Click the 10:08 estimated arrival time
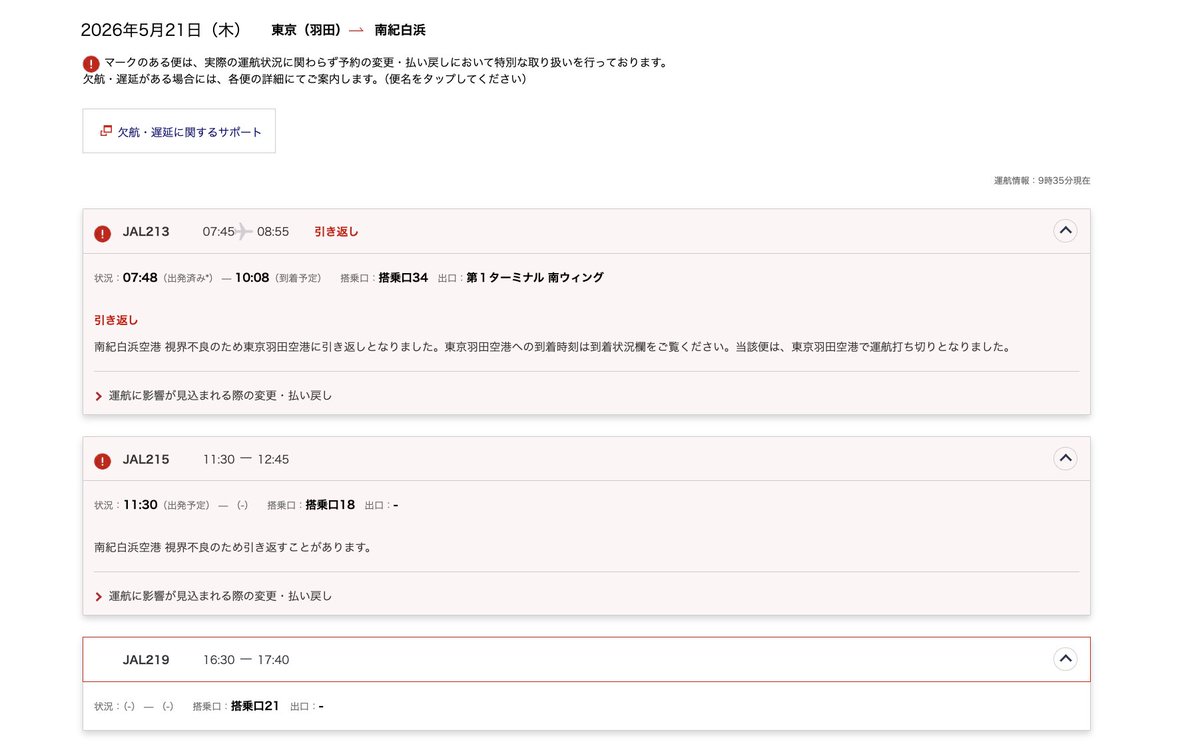The width and height of the screenshot is (1200, 754). [252, 278]
